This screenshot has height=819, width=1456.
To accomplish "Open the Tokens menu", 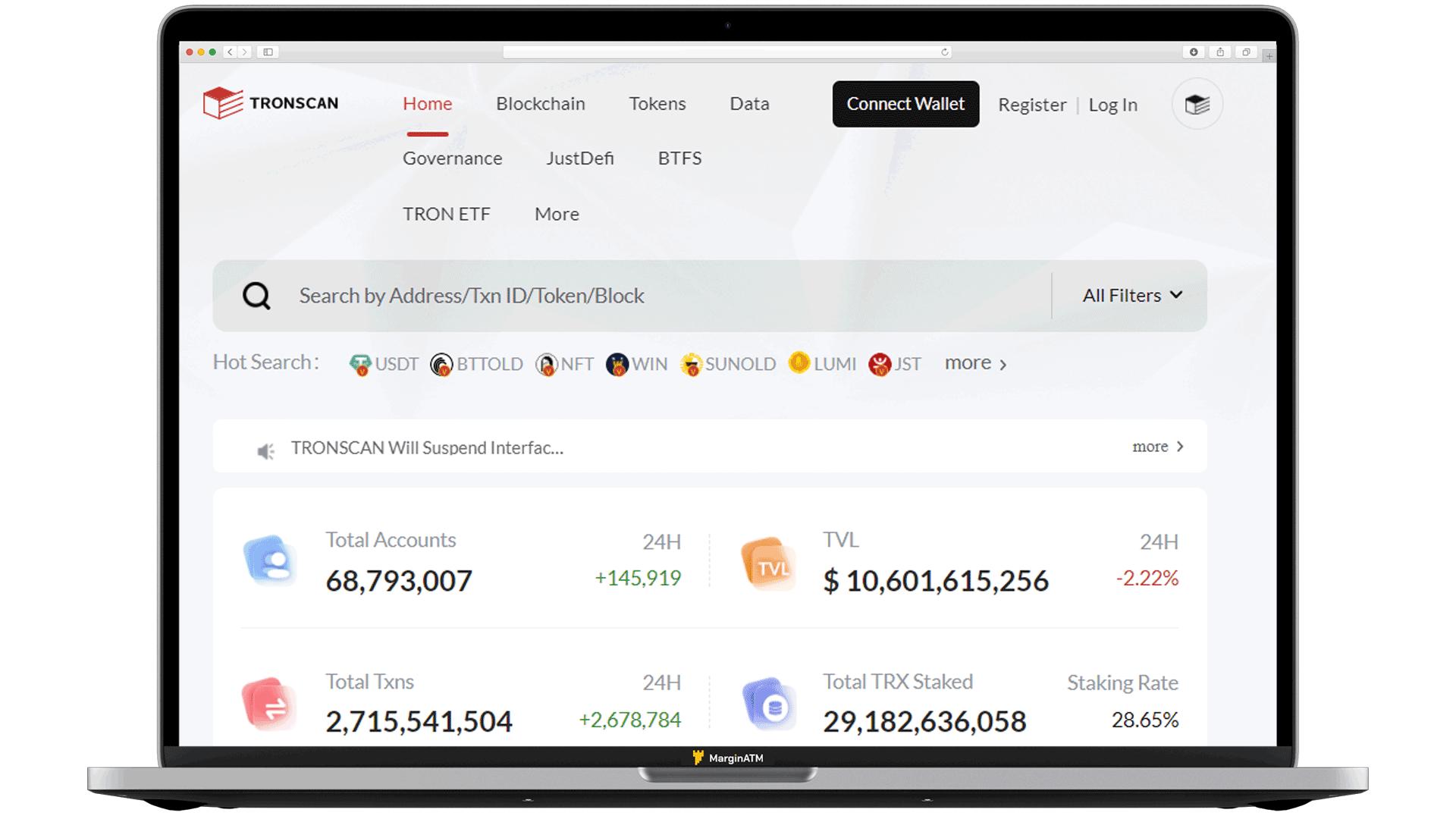I will [x=657, y=104].
